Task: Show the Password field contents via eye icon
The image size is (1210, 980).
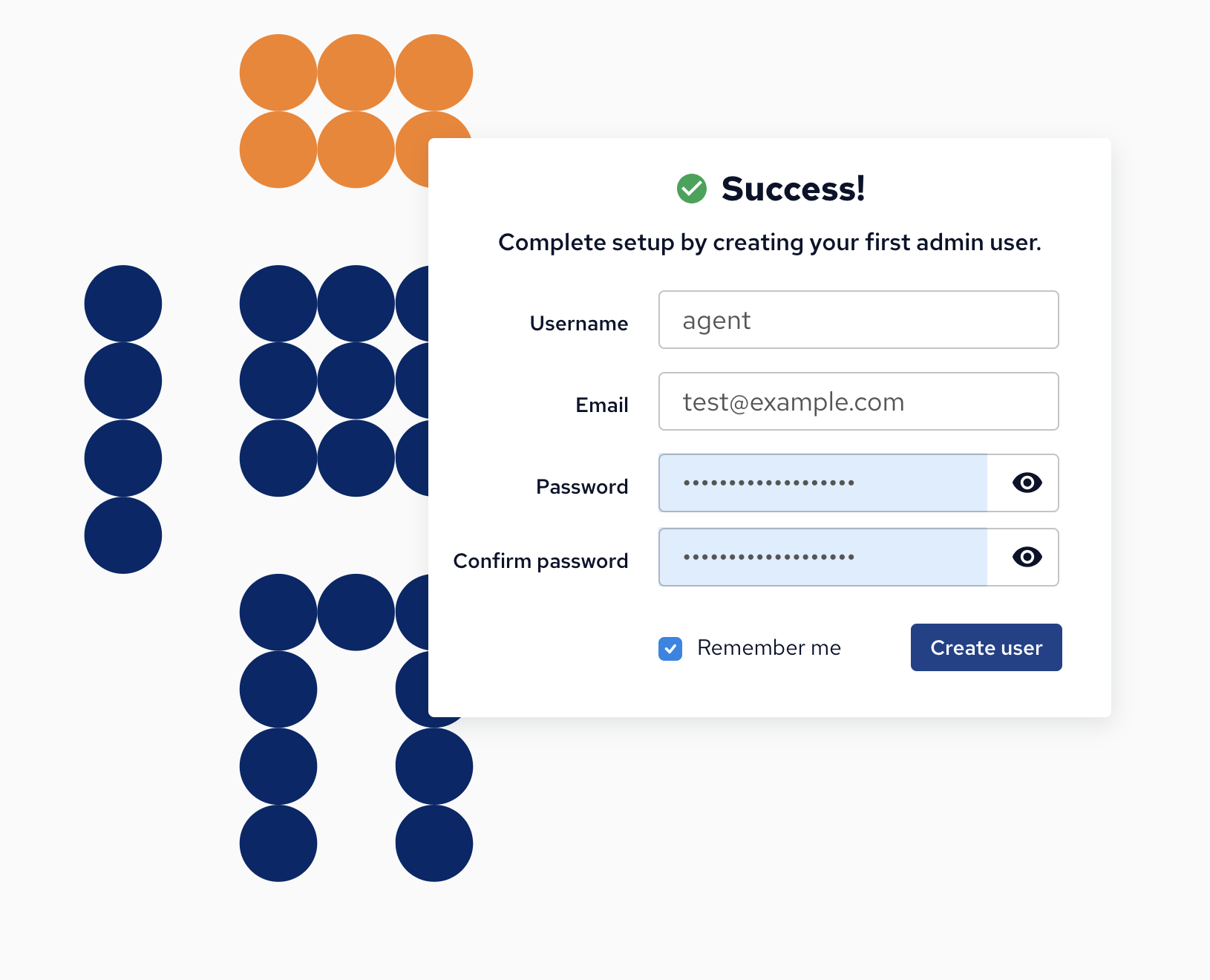Action: [1027, 483]
